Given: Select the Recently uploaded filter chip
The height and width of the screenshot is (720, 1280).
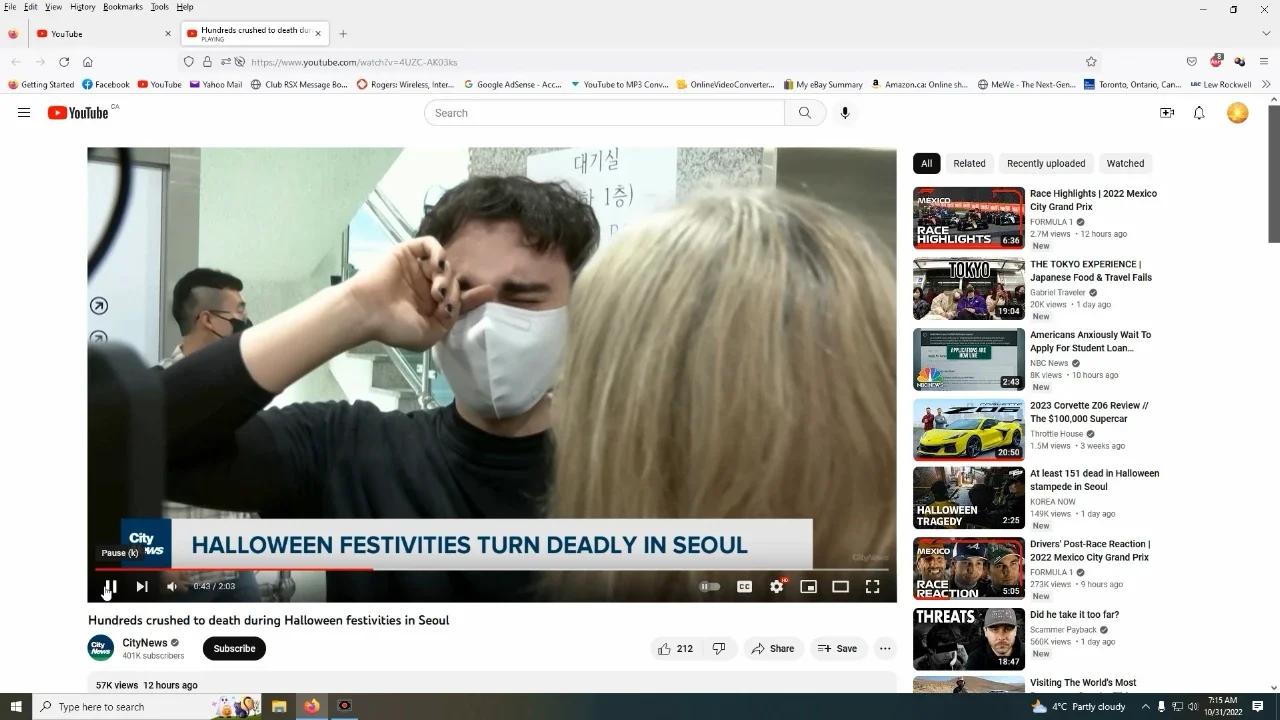Looking at the screenshot, I should click(1046, 163).
